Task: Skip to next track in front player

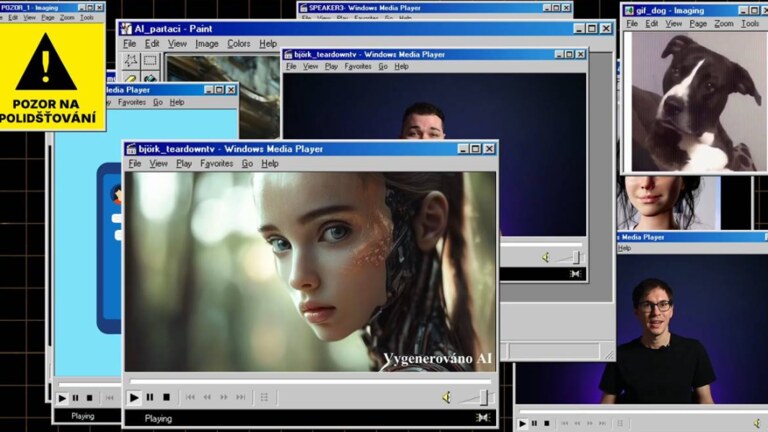Action: click(x=240, y=397)
